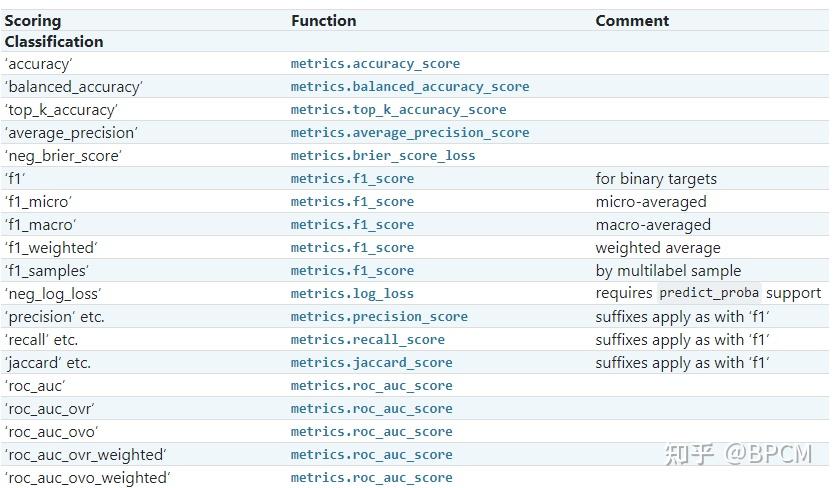833x488 pixels.
Task: Open the metrics.recall_score link
Action: 368,340
